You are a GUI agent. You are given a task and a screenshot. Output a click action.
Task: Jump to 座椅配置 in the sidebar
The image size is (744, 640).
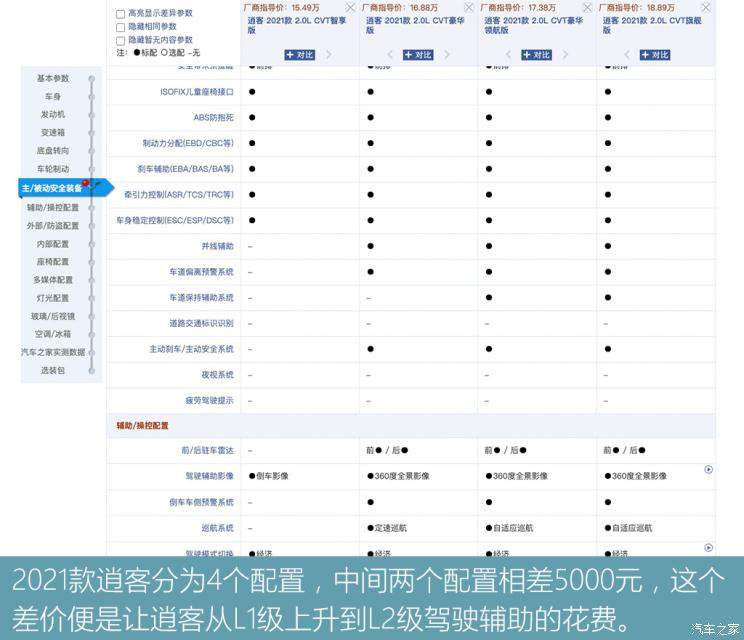coord(53,261)
